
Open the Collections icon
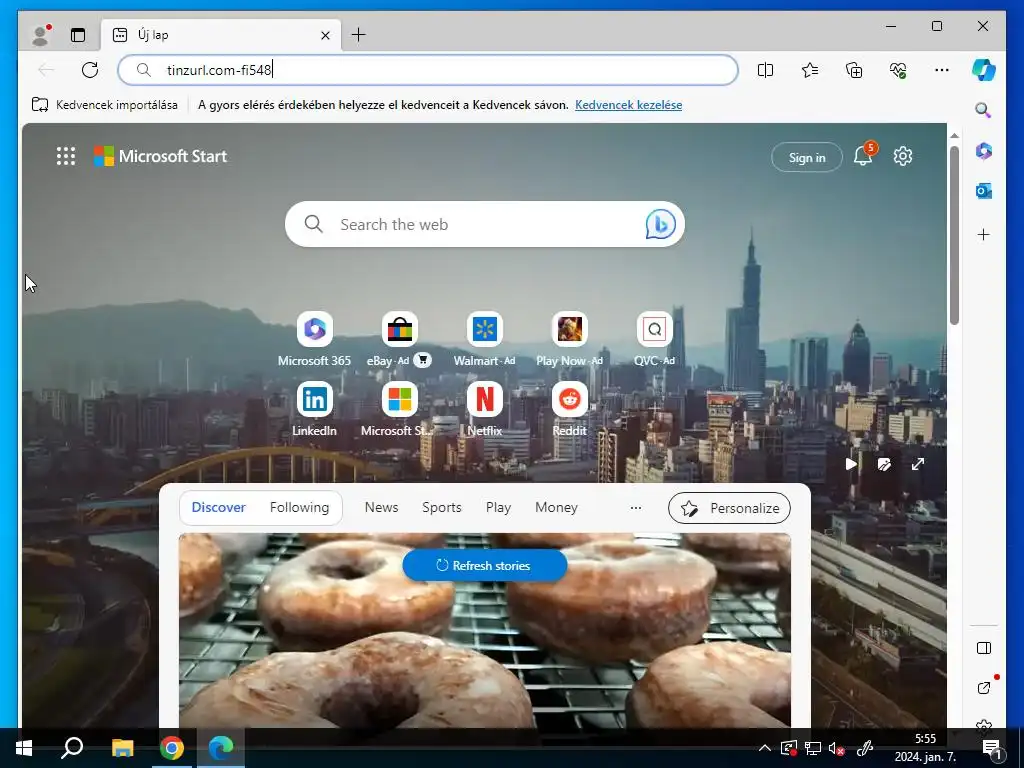pos(854,70)
